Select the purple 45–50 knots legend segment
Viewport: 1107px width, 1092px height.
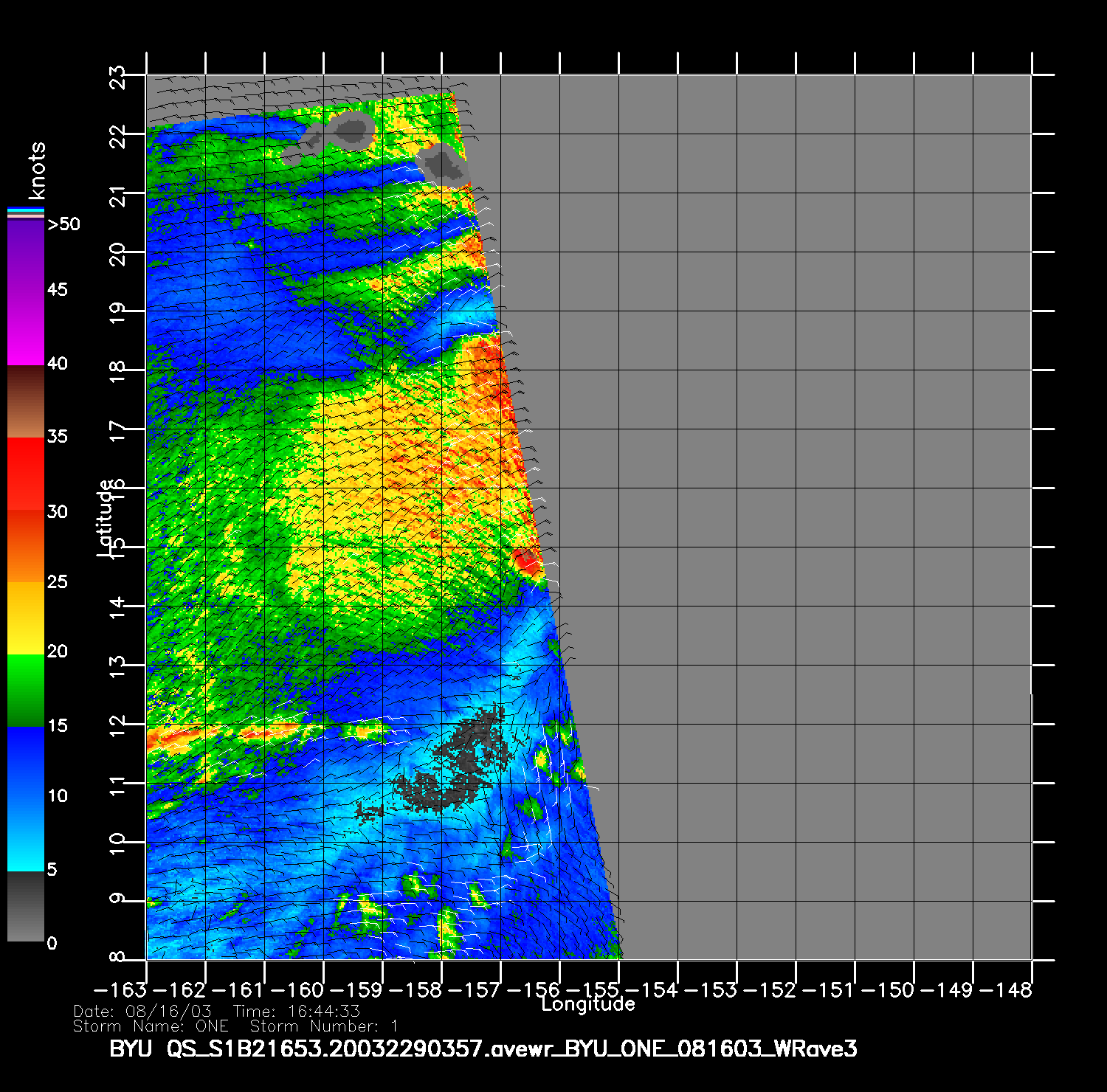point(26,255)
